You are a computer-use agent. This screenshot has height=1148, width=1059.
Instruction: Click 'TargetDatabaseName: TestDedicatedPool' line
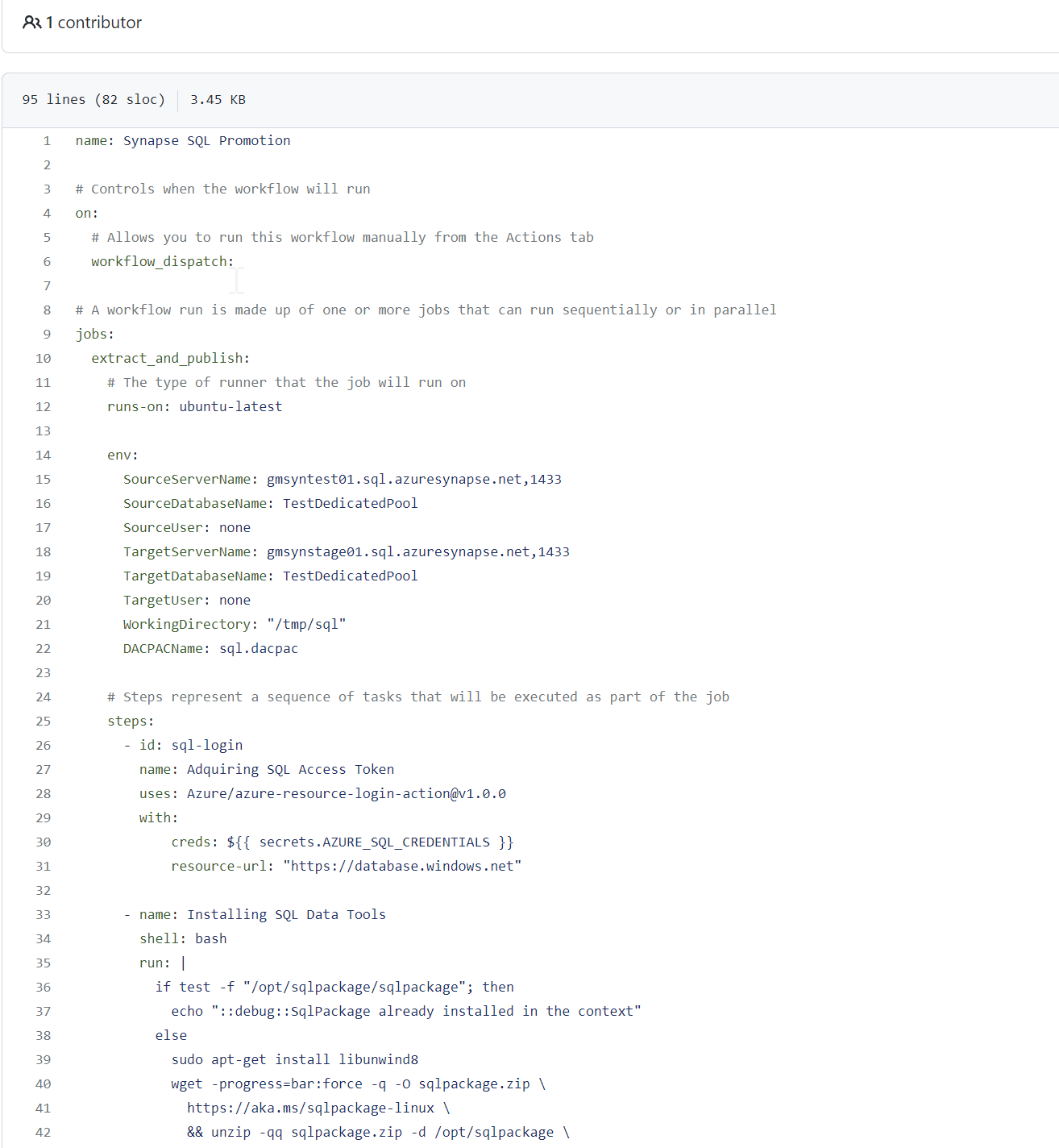(271, 576)
